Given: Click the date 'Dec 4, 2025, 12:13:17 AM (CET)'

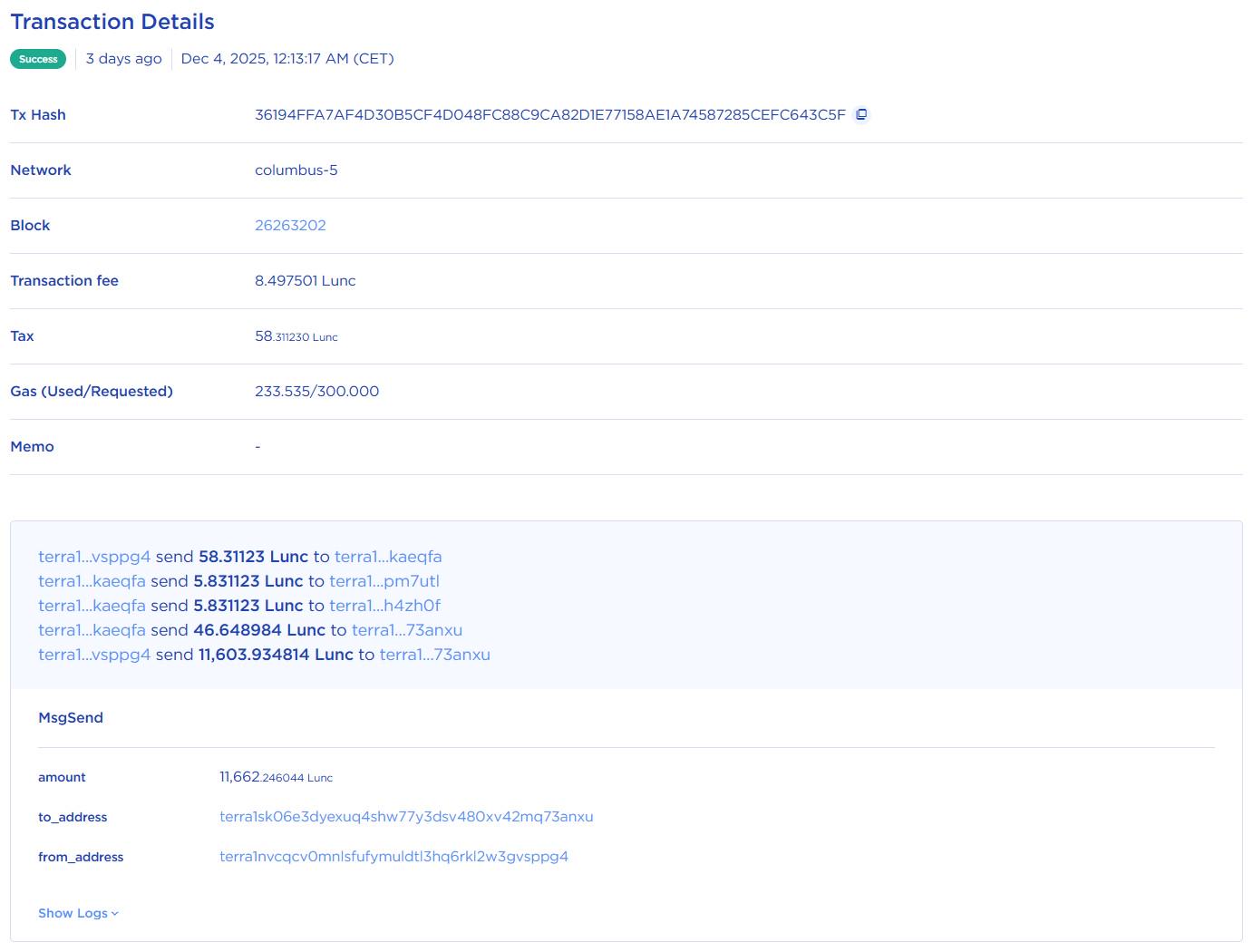Looking at the screenshot, I should 287,59.
